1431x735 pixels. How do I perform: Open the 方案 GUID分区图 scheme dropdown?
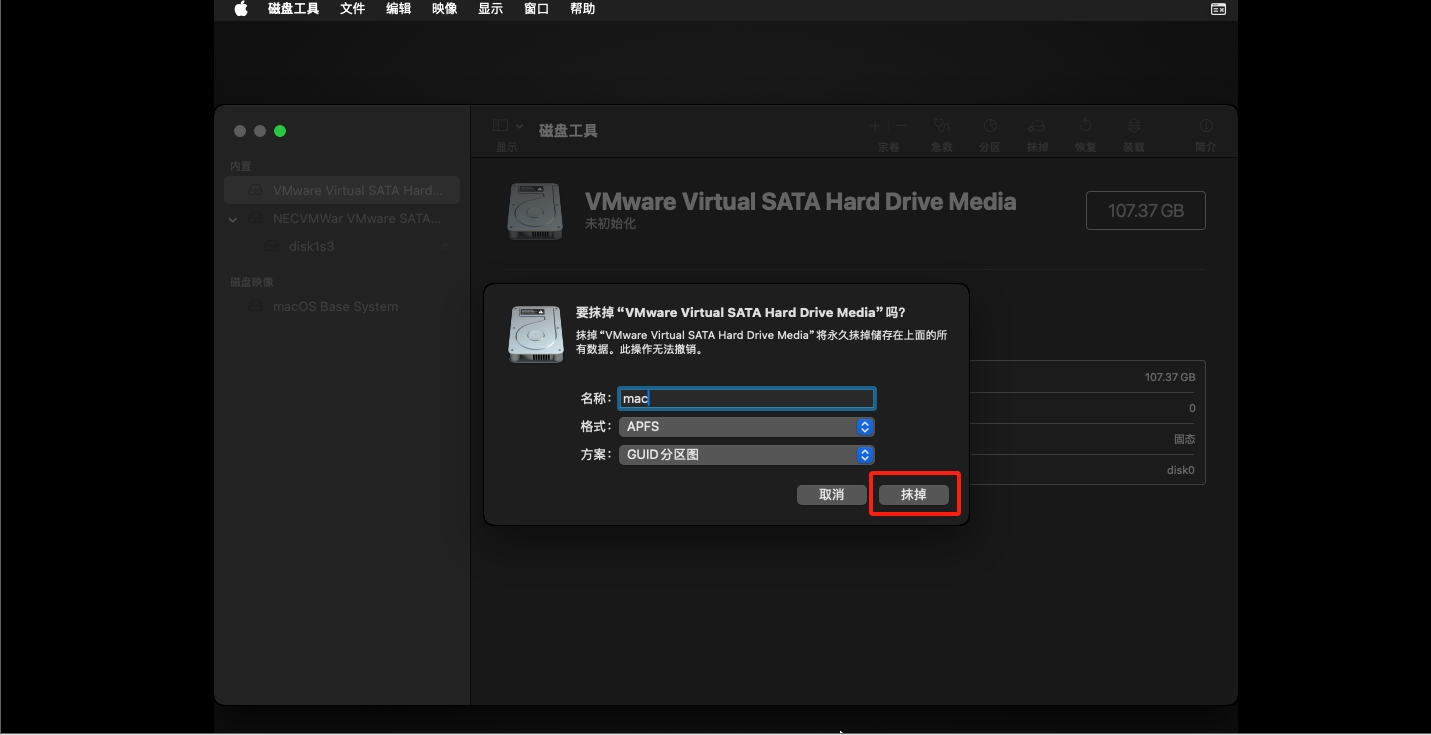click(x=746, y=455)
